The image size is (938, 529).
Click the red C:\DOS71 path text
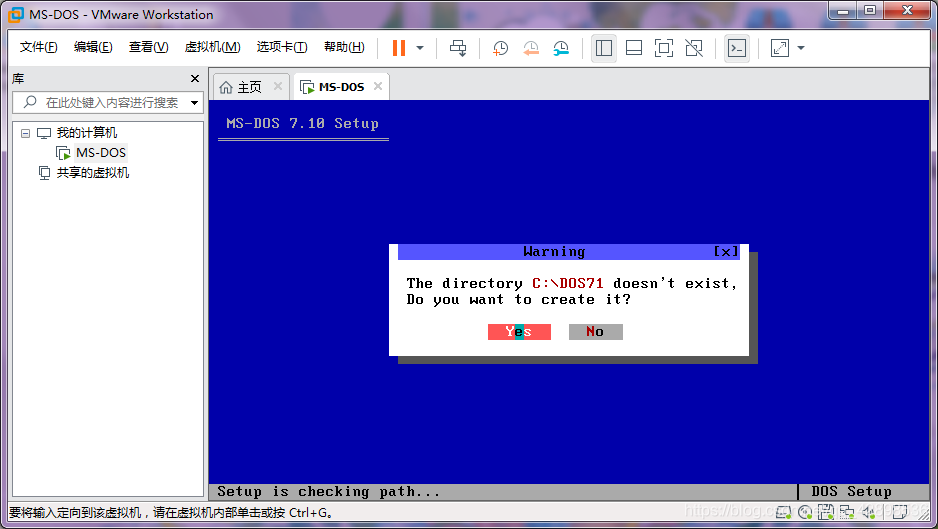pos(568,283)
